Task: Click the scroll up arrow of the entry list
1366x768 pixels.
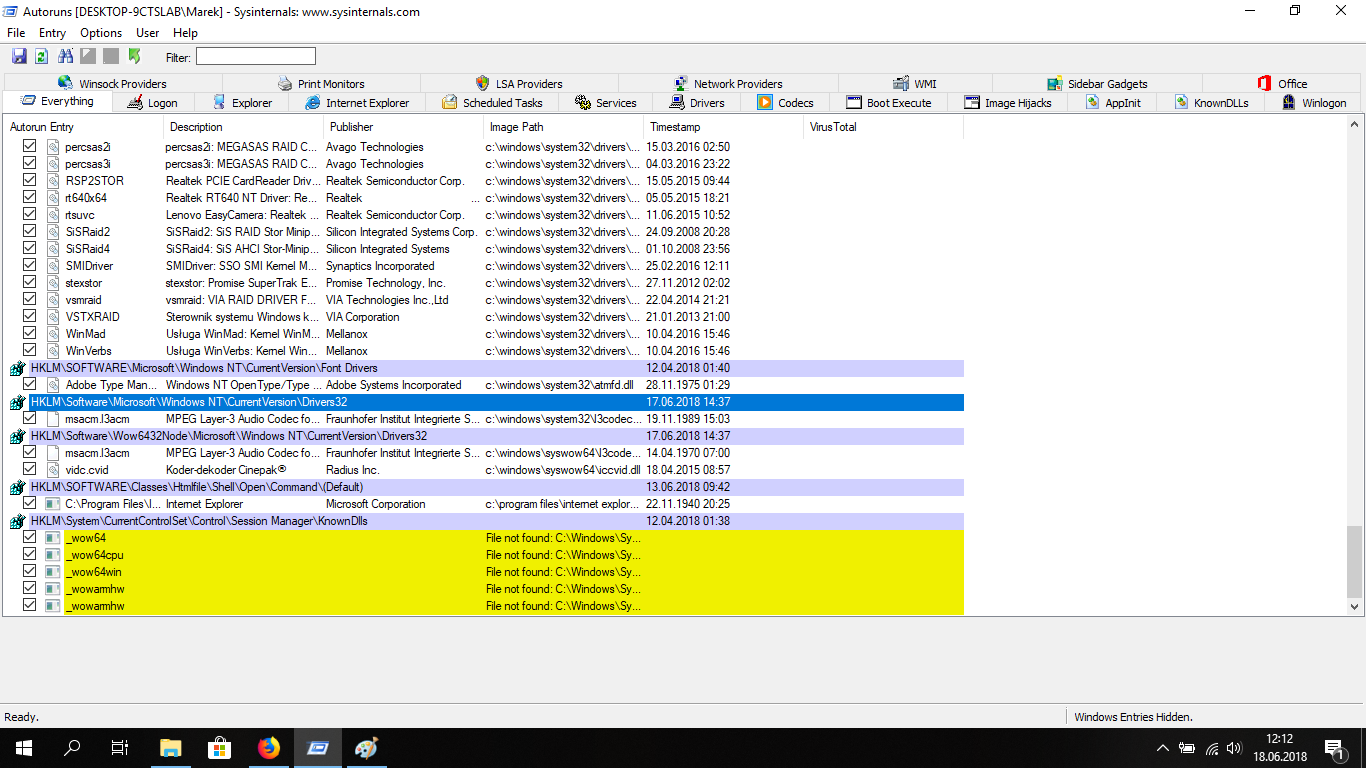Action: point(1355,126)
